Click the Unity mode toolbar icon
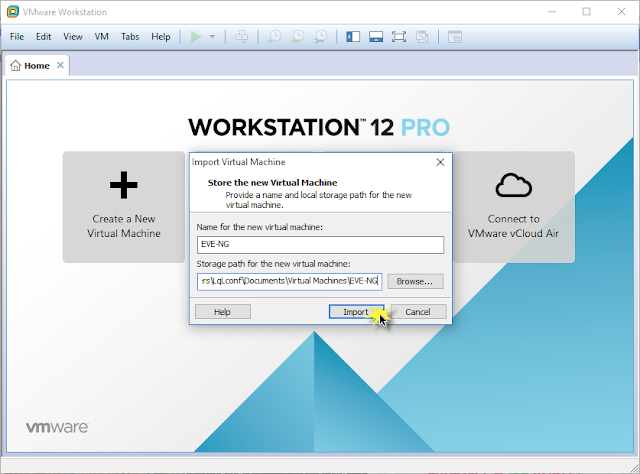This screenshot has width=640, height=474. [422, 37]
